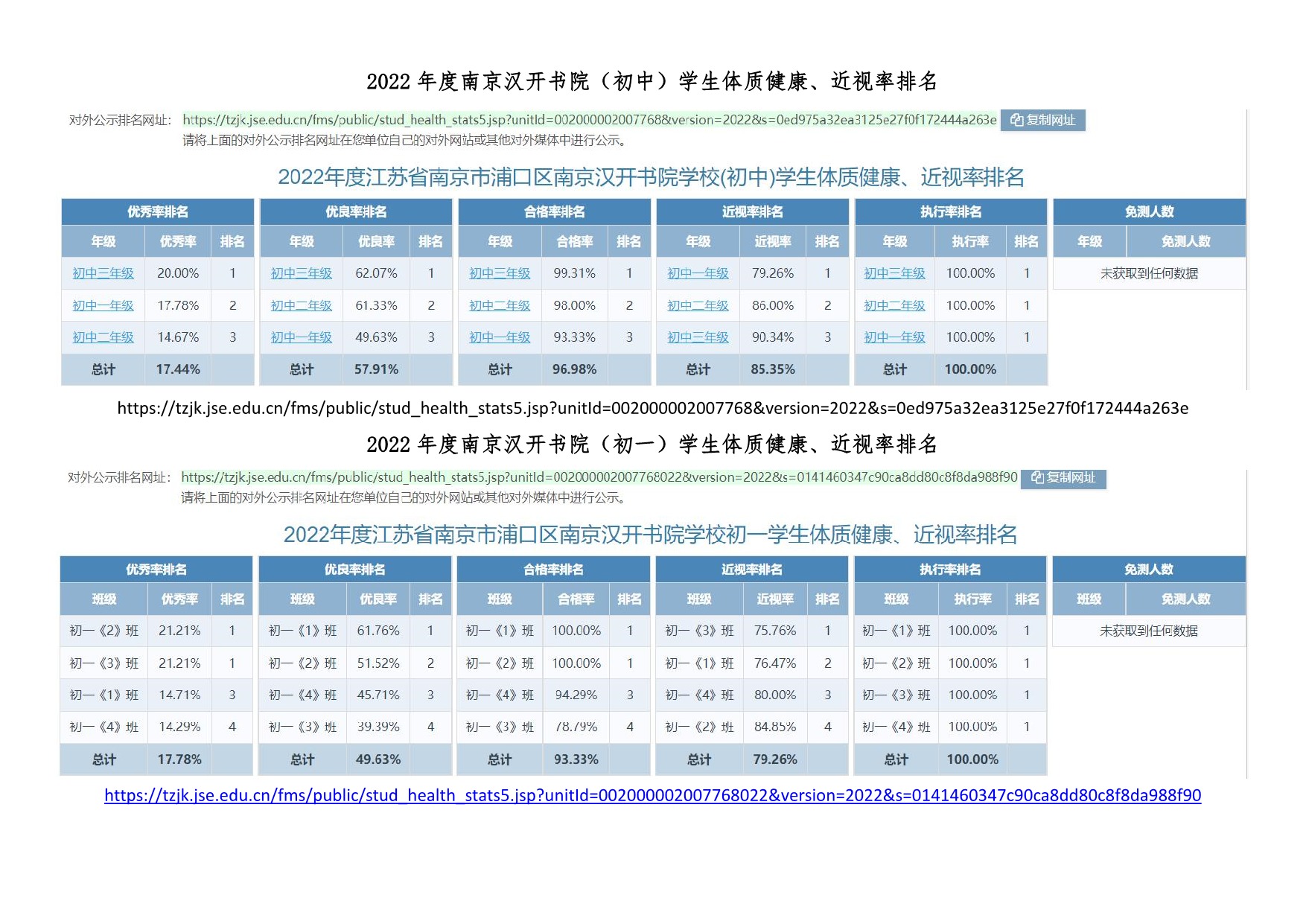This screenshot has width=1306, height=924.
Task: Click the 75.76% 近视率 cell
Action: click(775, 631)
